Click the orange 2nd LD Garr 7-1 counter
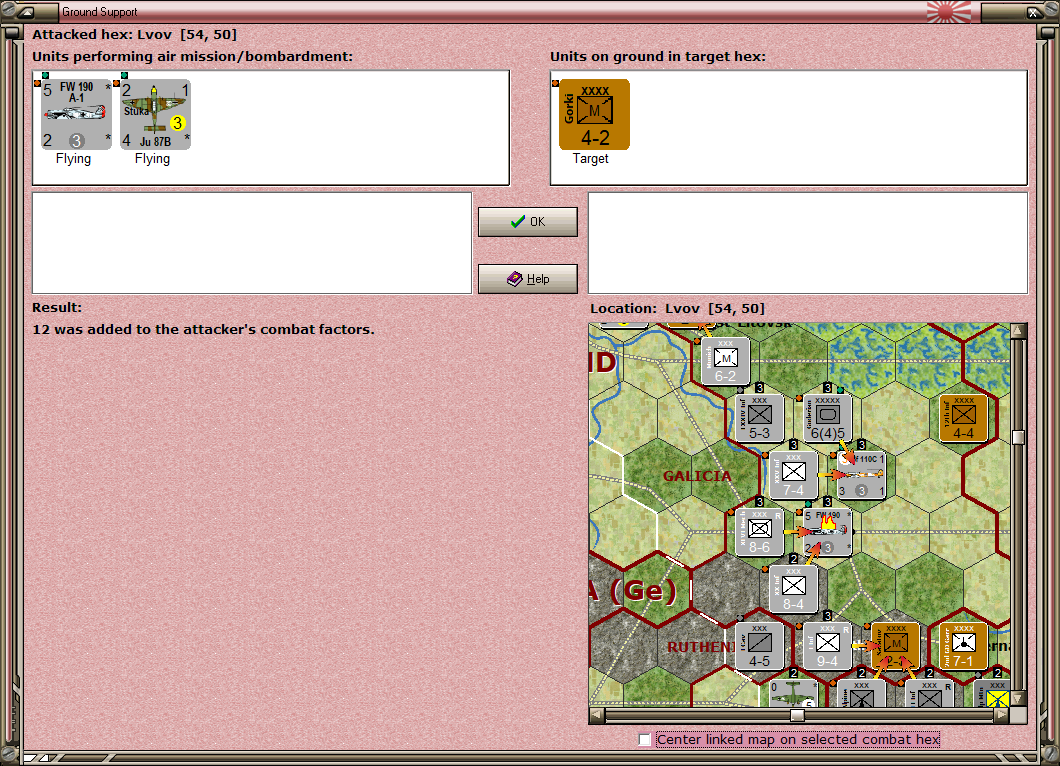This screenshot has width=1060, height=766. tap(962, 645)
